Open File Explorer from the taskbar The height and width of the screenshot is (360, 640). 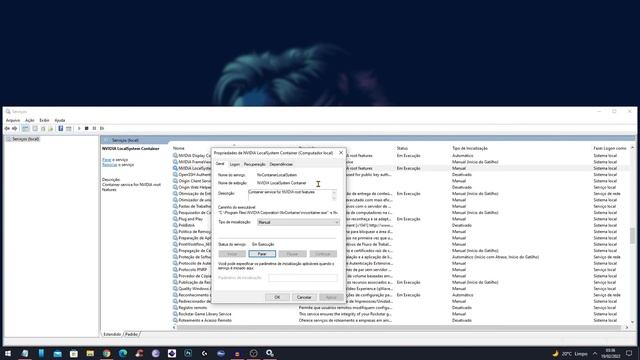pyautogui.click(x=90, y=353)
